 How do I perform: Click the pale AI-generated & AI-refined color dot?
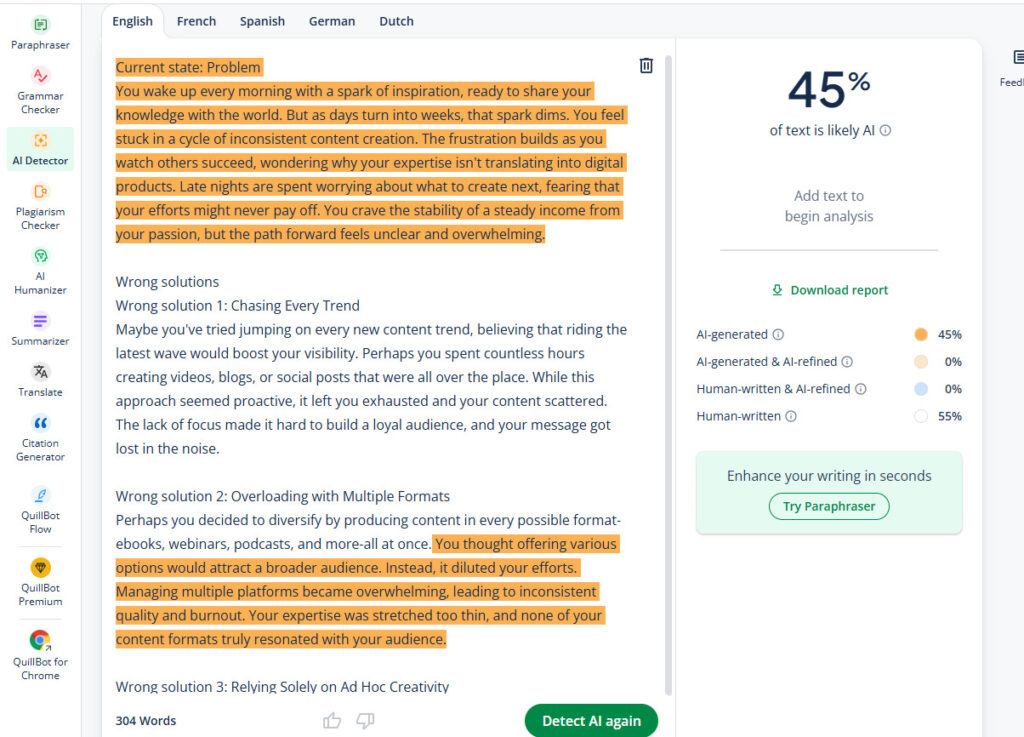[921, 362]
